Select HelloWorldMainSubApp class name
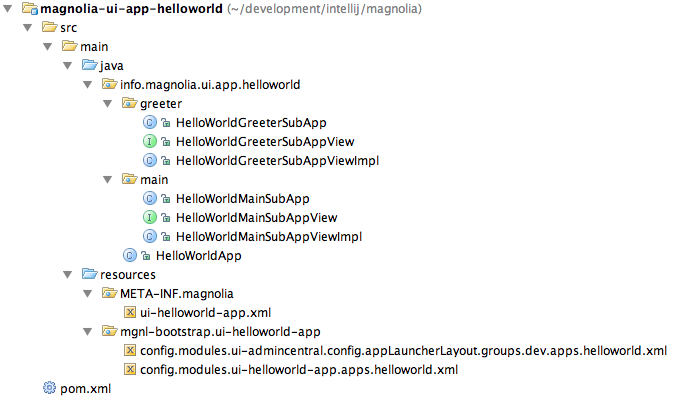675x400 pixels. (242, 198)
